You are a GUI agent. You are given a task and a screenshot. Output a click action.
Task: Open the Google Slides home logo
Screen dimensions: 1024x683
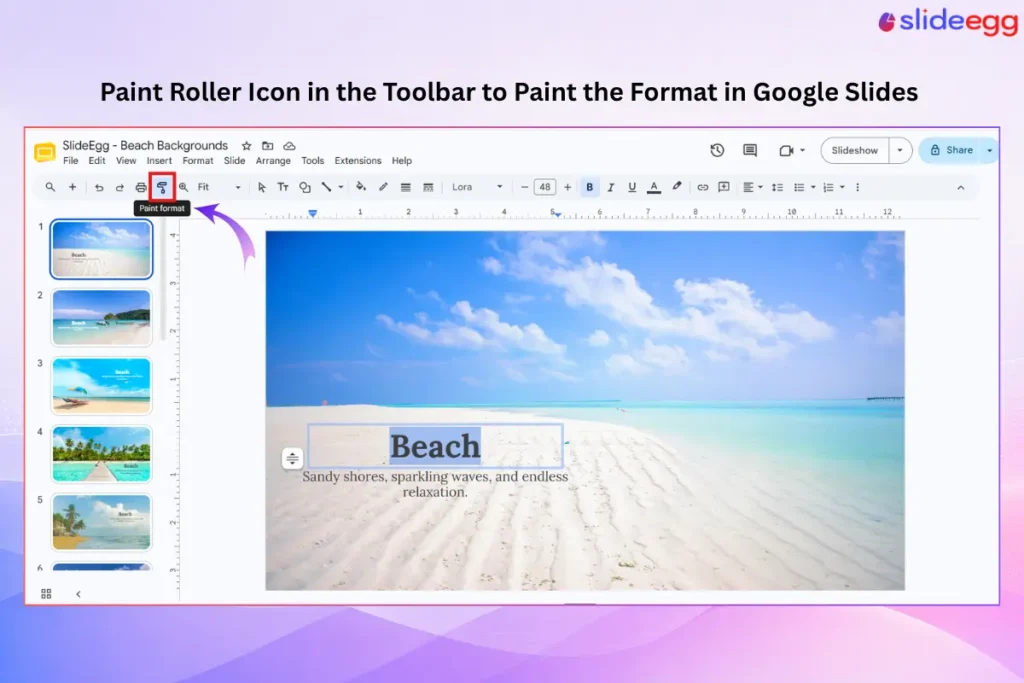[44, 152]
